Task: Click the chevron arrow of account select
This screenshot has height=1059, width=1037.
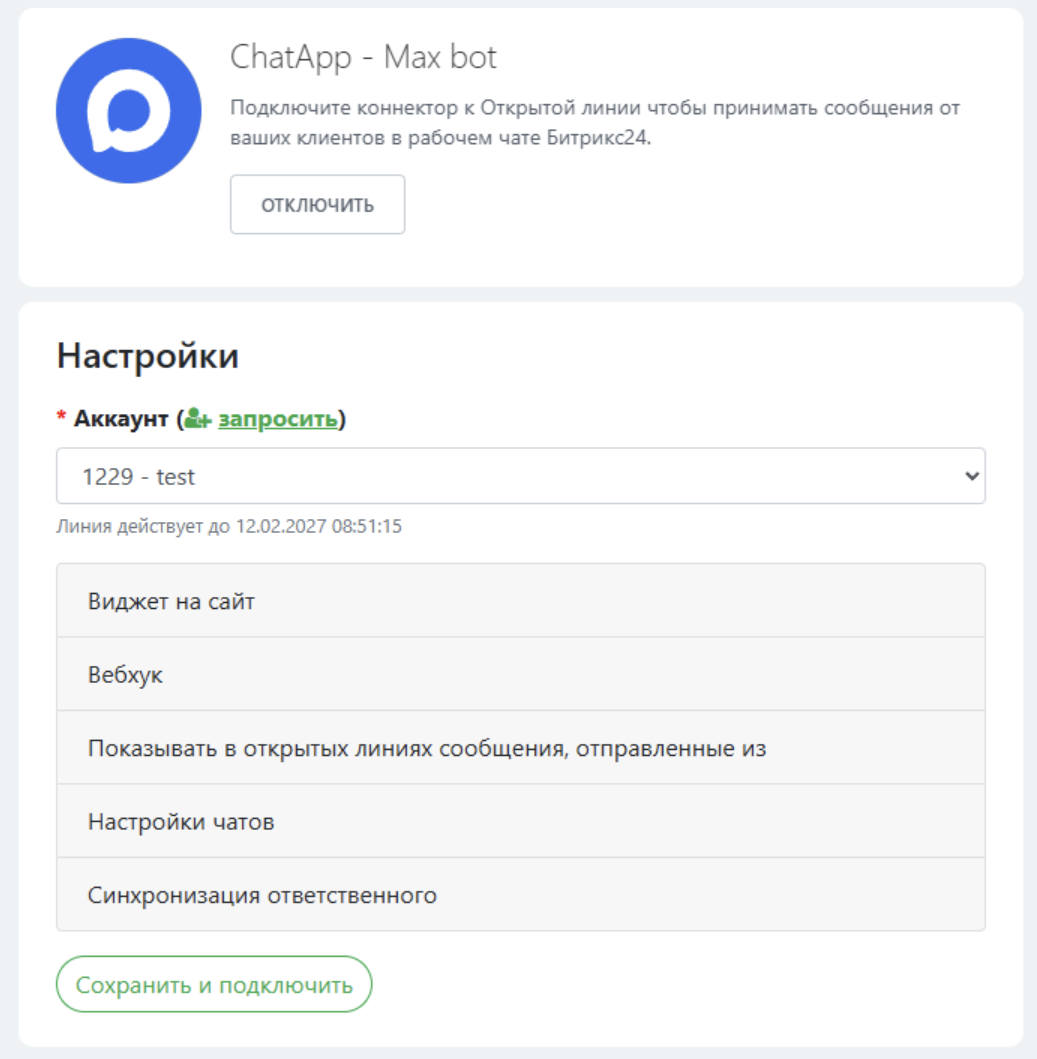Action: (x=969, y=477)
